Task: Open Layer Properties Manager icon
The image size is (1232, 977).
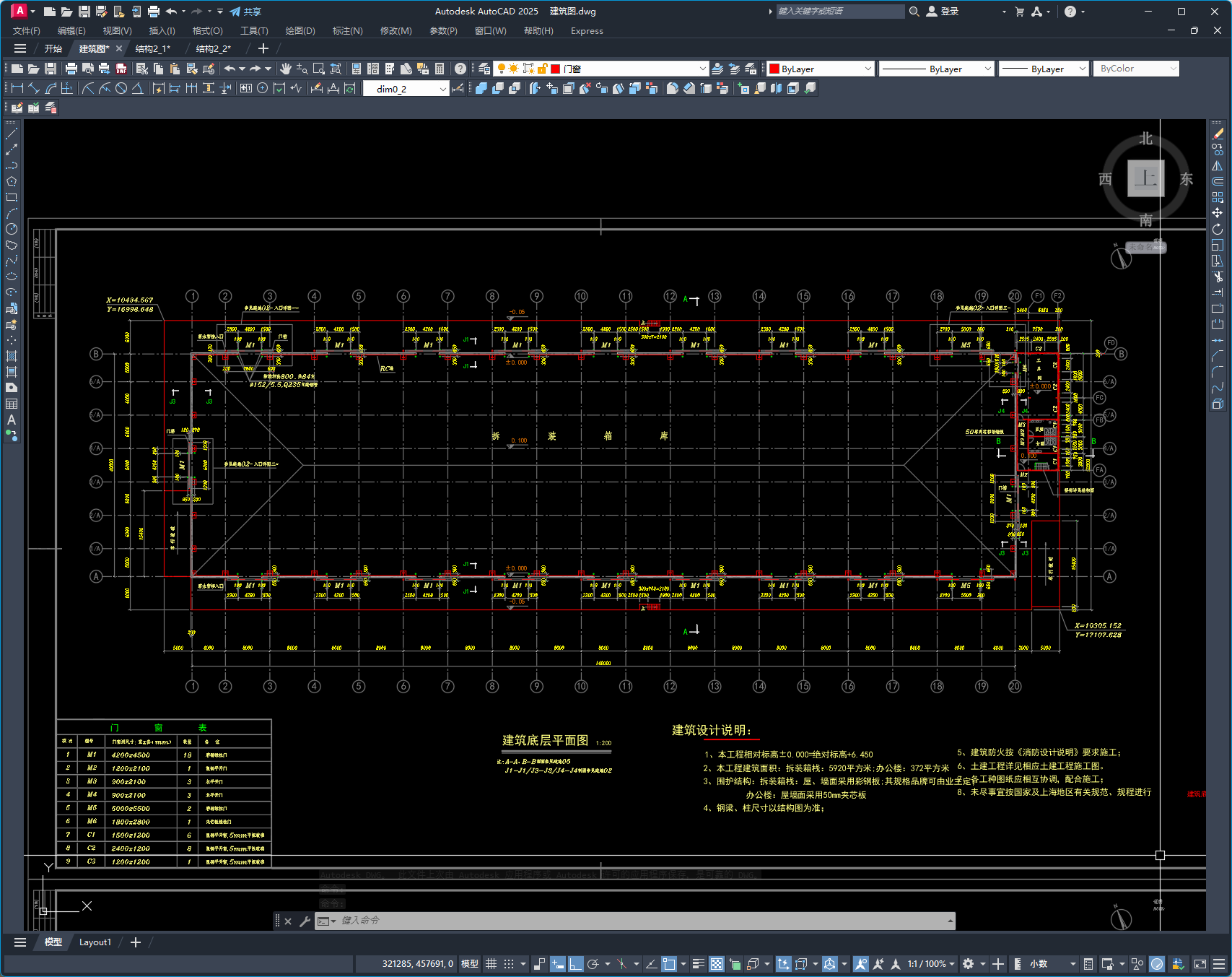Action: coord(484,69)
